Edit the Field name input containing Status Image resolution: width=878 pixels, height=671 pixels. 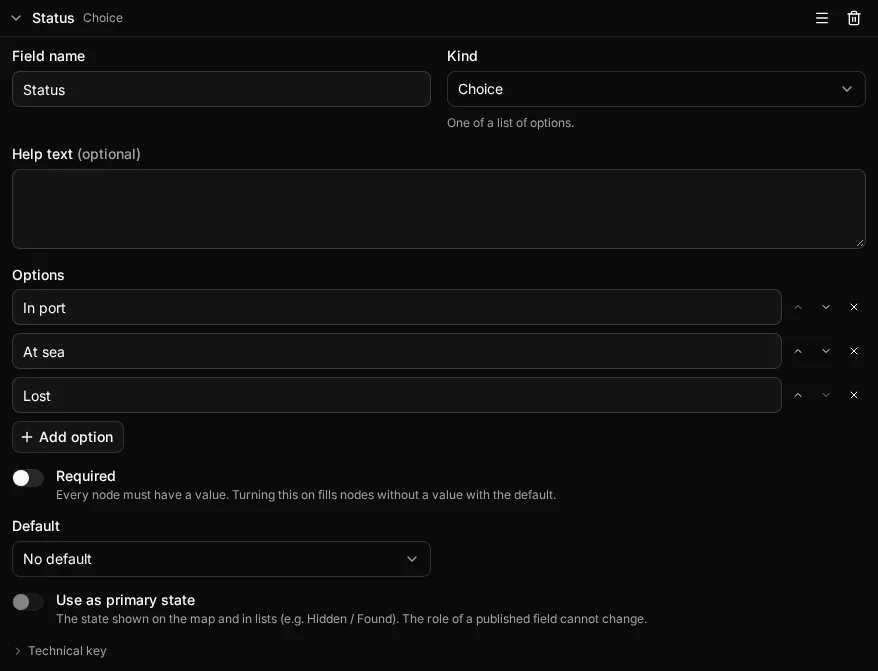tap(221, 89)
